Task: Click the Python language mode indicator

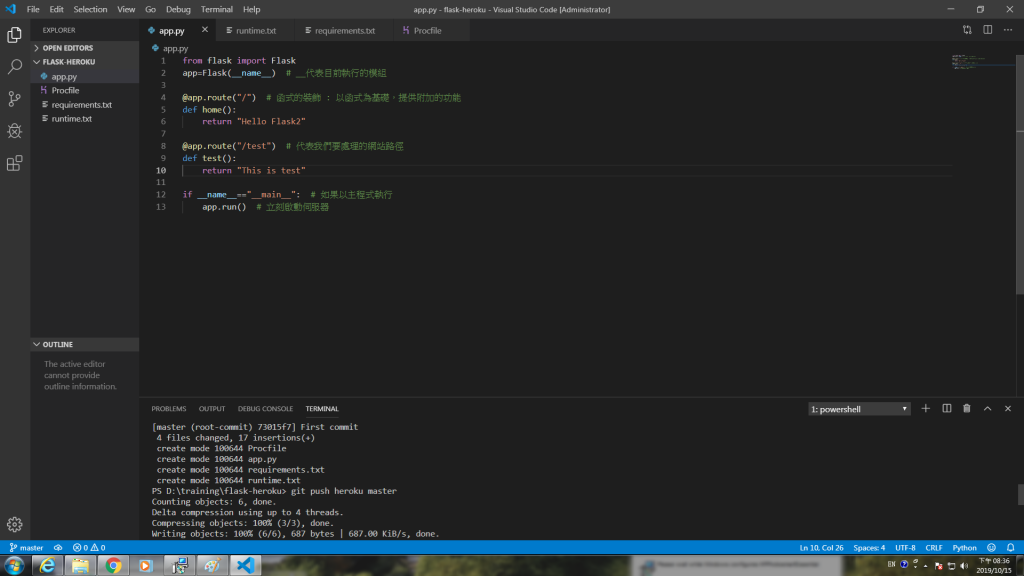Action: pyautogui.click(x=964, y=548)
